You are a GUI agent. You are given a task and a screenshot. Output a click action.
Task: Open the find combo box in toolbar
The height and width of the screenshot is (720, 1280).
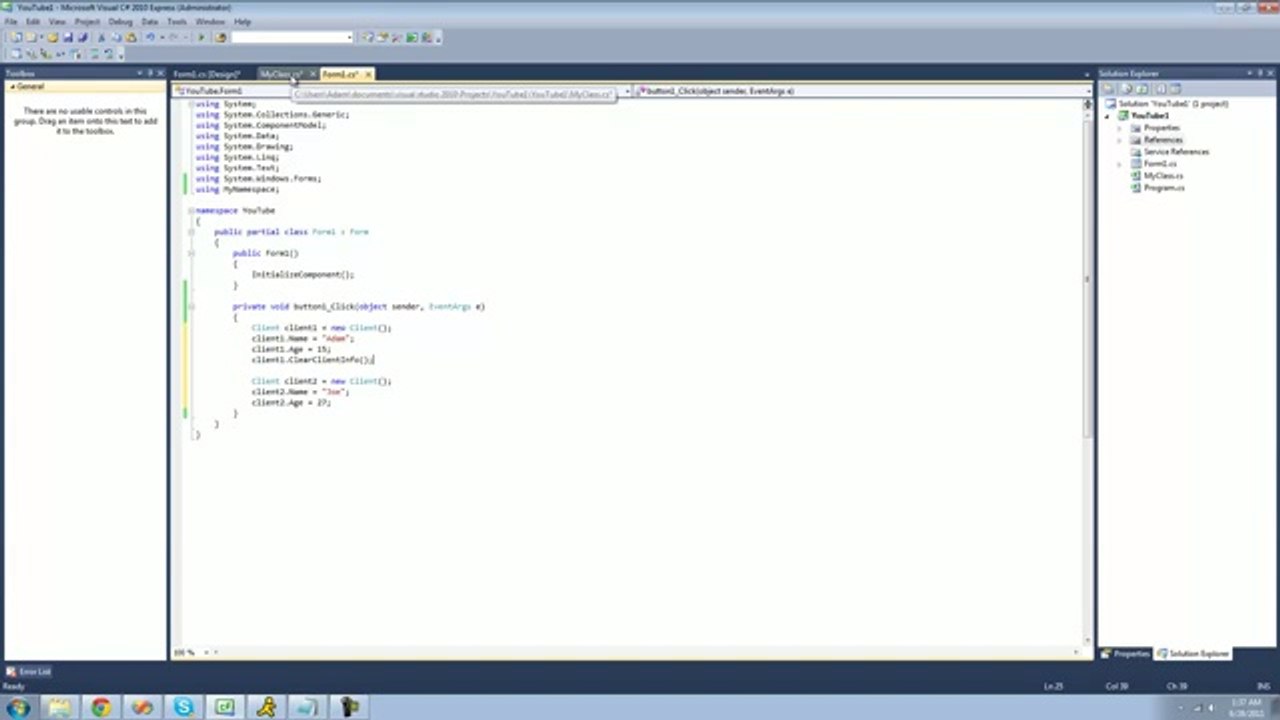click(350, 37)
